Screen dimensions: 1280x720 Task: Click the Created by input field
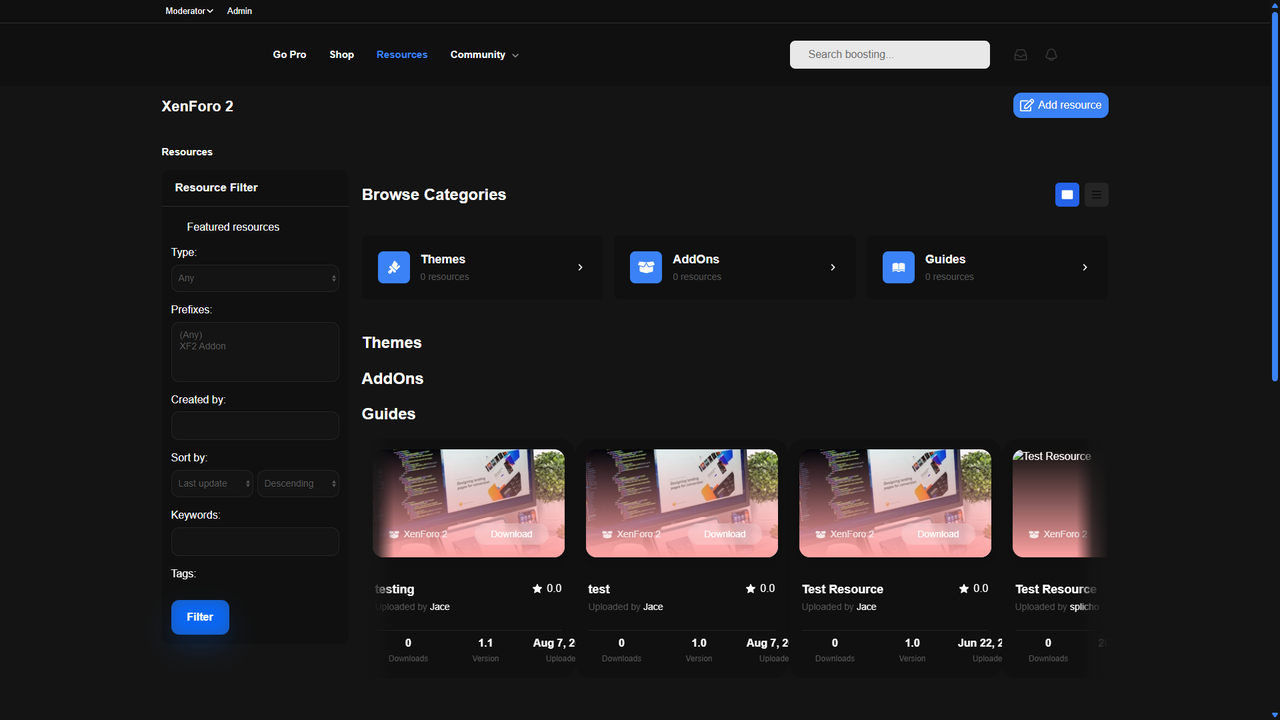click(x=255, y=425)
